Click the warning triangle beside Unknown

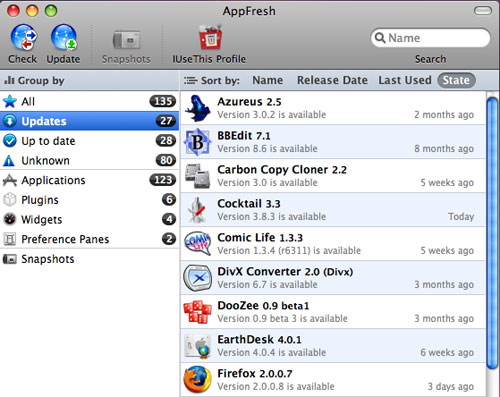[9, 161]
